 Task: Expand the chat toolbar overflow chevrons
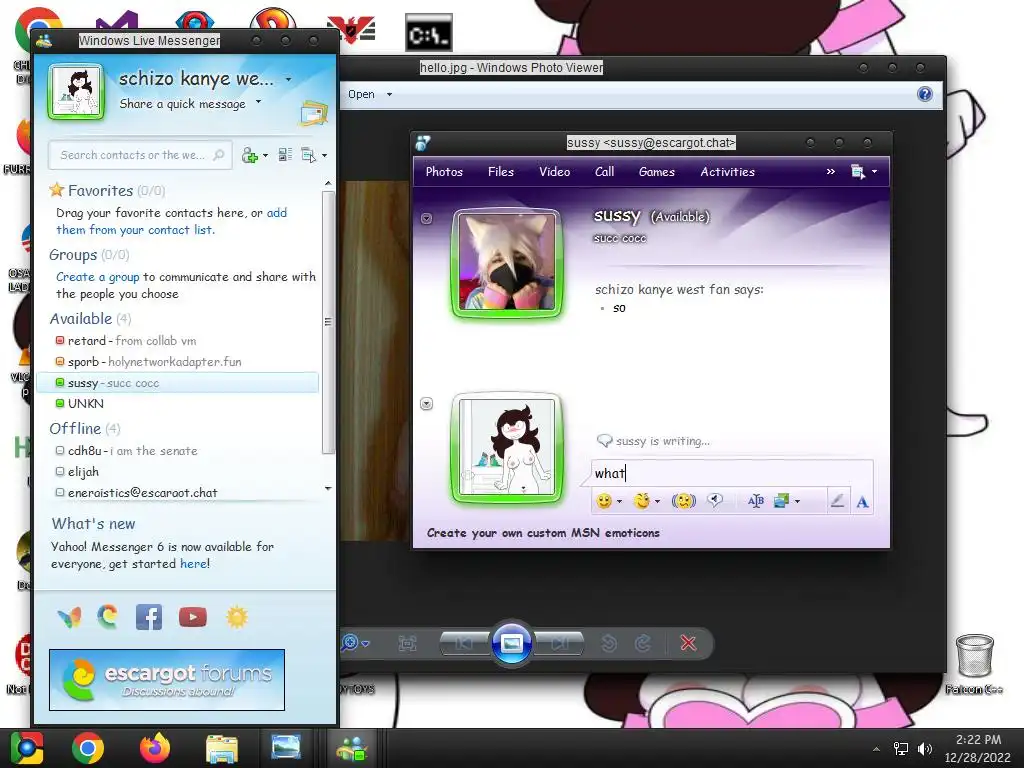tap(831, 172)
